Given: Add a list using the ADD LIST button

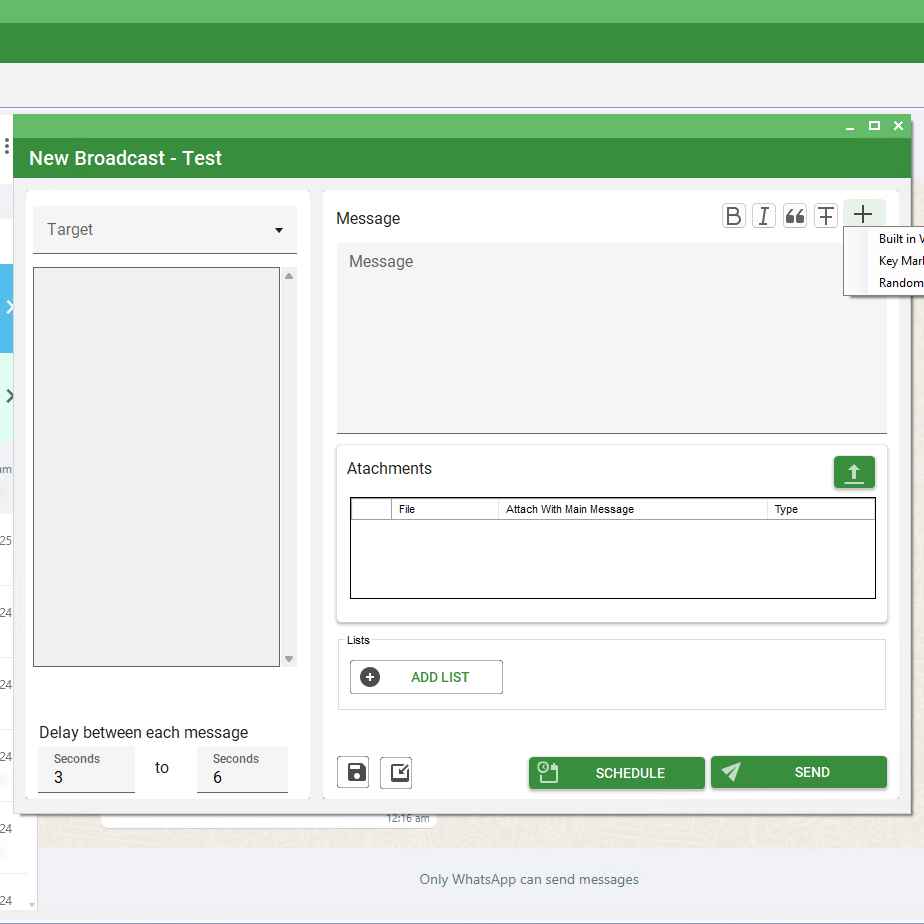Looking at the screenshot, I should pos(426,677).
